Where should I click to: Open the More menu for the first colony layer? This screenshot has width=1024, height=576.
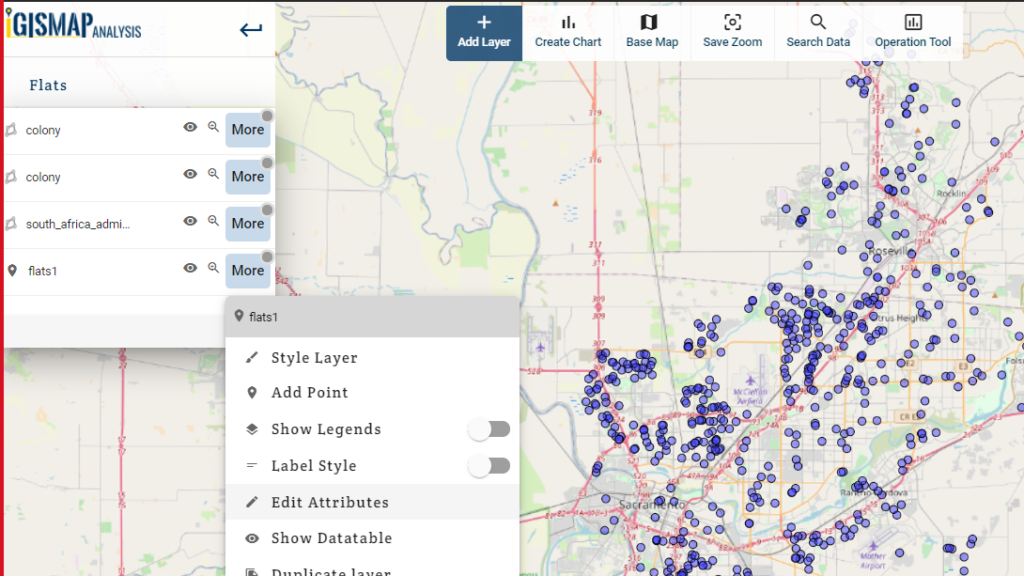pos(247,129)
